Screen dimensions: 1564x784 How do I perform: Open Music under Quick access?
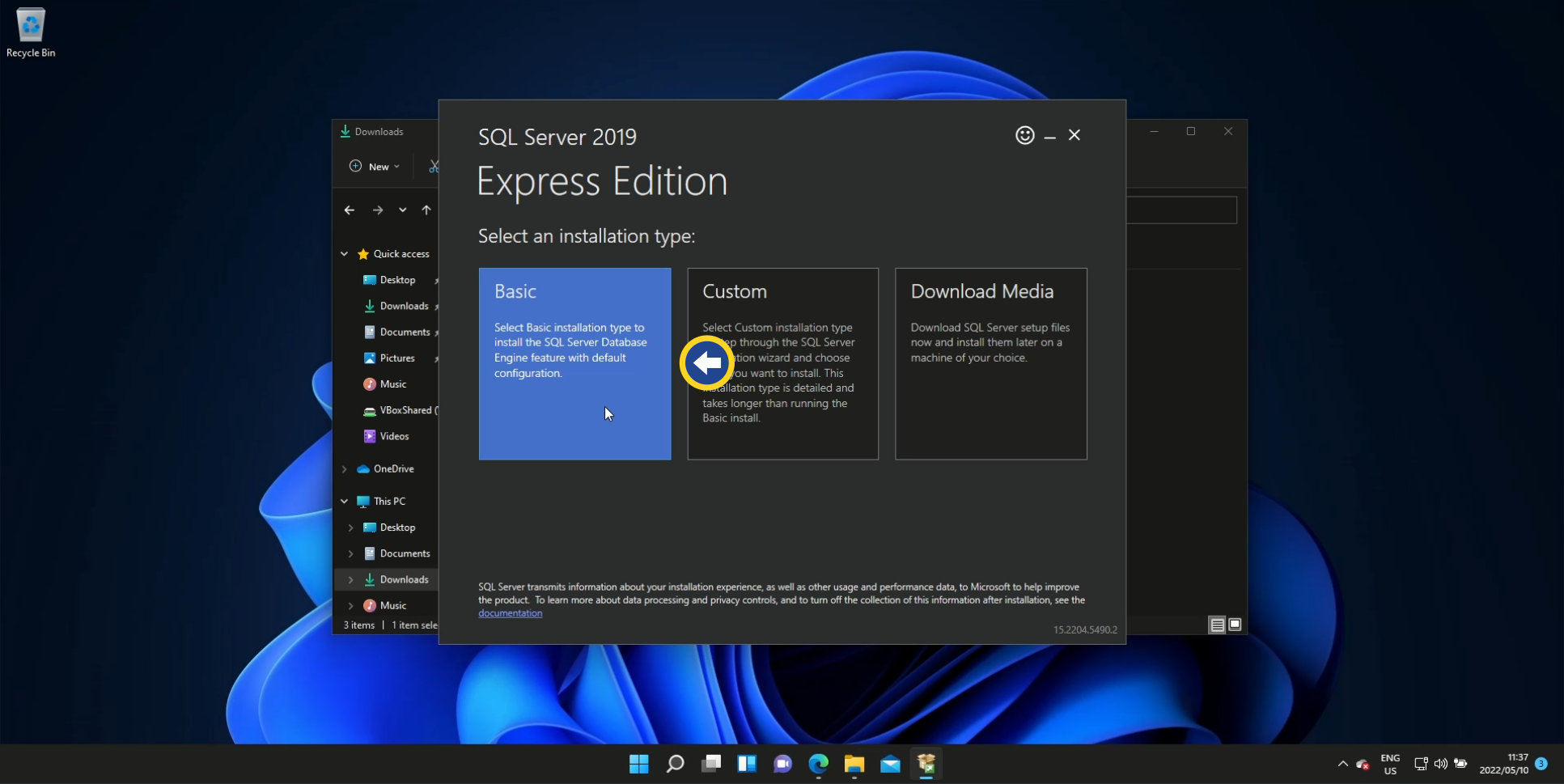coord(392,384)
